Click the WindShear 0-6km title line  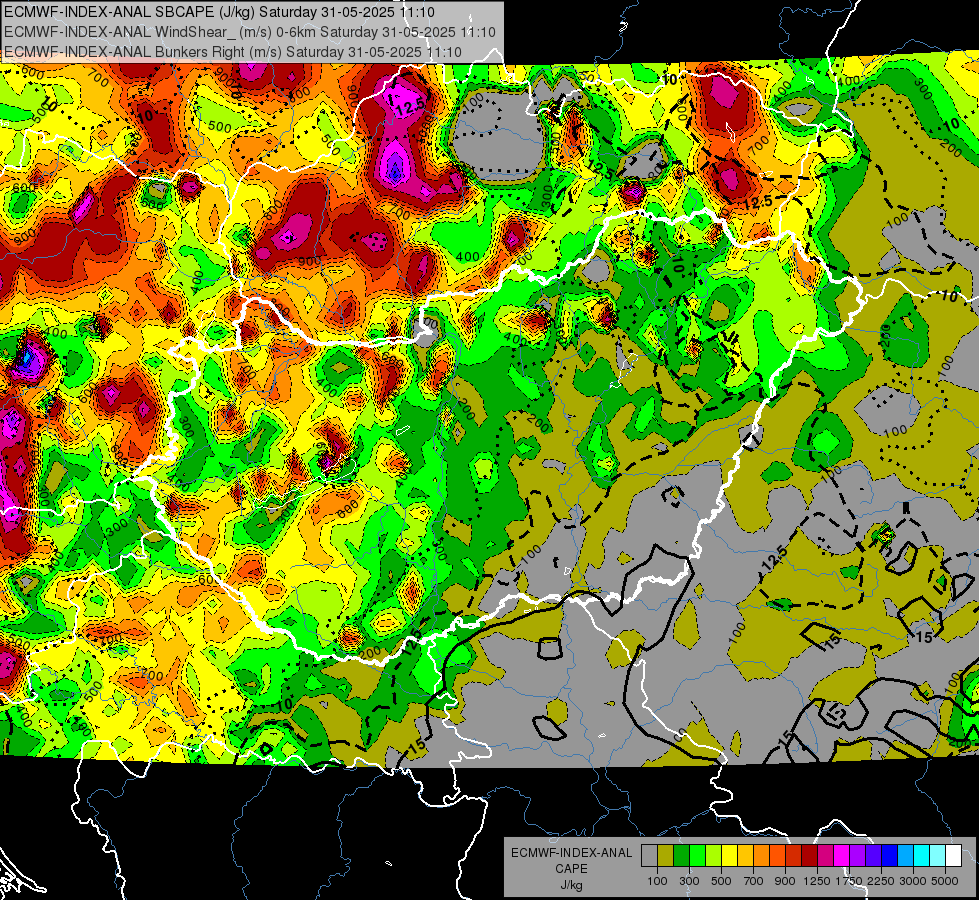(250, 32)
